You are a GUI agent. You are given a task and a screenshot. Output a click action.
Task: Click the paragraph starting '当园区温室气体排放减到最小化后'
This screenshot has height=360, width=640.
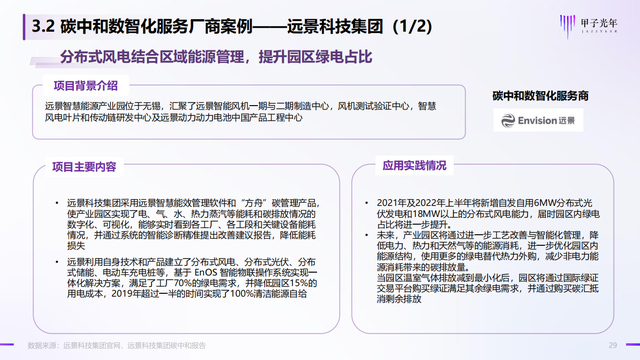point(488,288)
